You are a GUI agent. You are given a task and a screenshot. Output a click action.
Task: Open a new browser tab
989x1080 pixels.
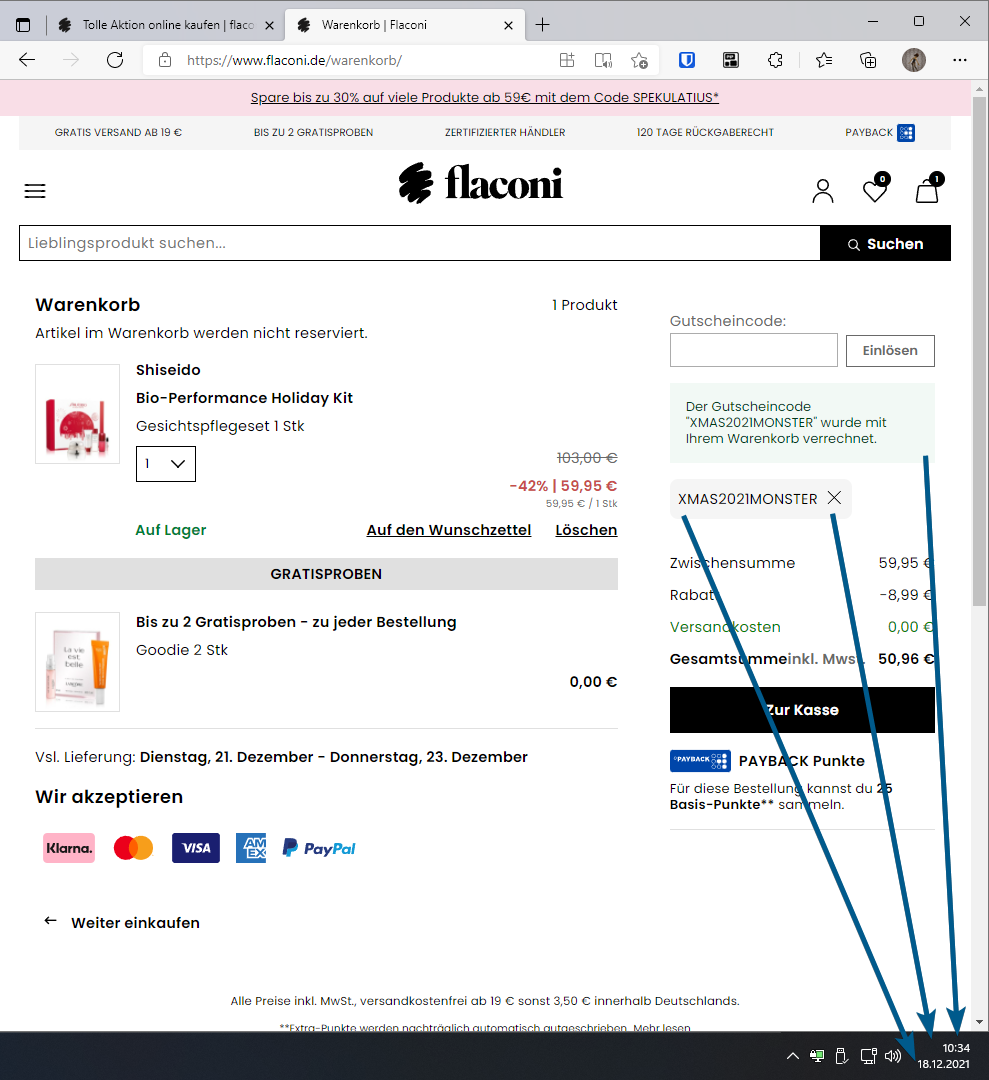point(543,25)
